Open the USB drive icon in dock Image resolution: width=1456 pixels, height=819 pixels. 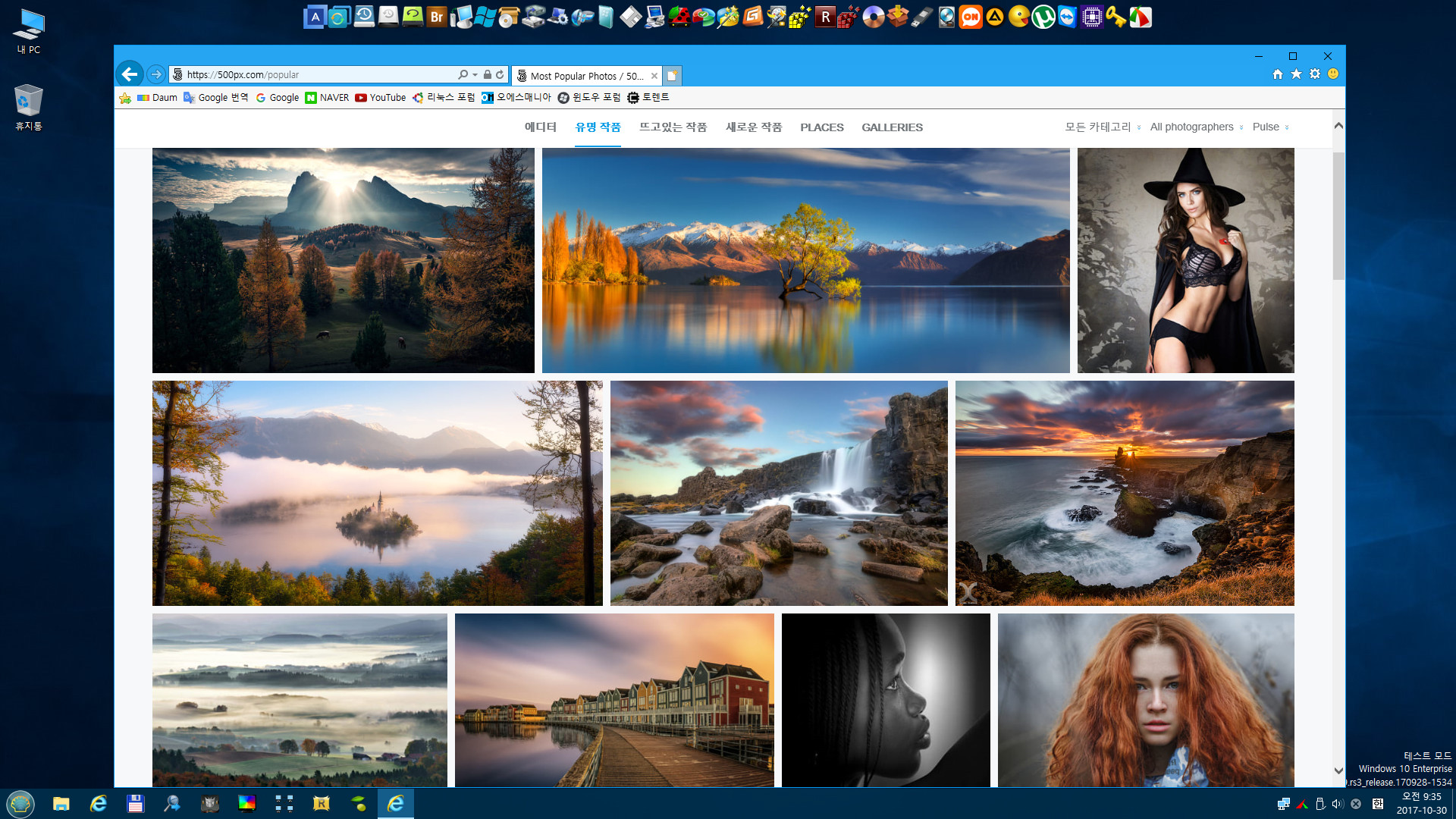point(922,17)
